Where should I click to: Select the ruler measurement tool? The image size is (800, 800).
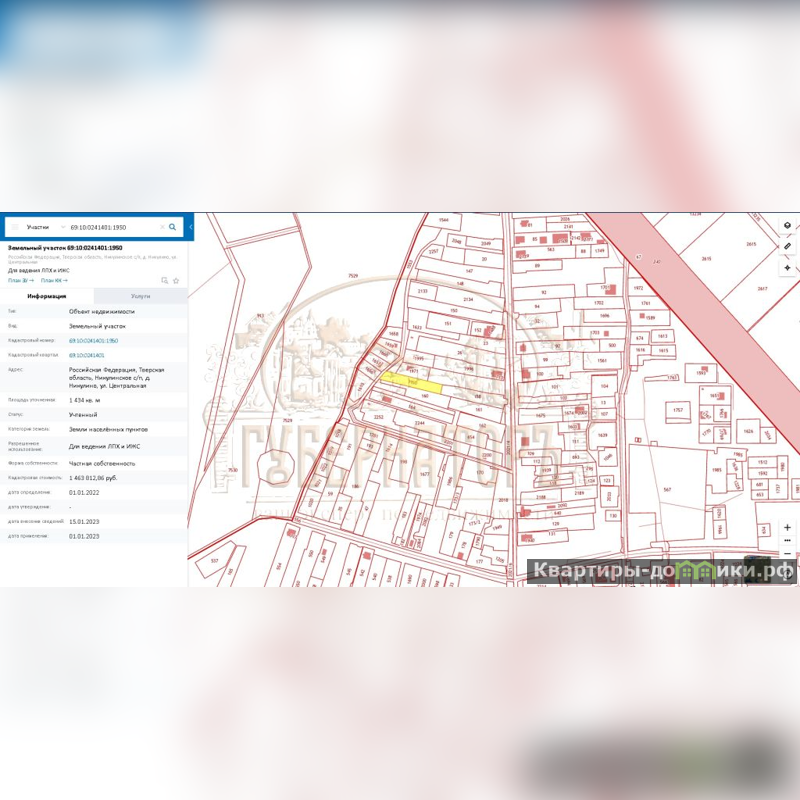[x=787, y=246]
